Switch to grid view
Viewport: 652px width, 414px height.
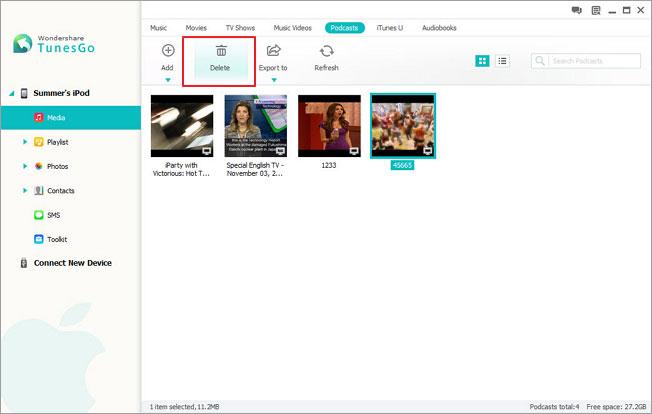(x=482, y=61)
